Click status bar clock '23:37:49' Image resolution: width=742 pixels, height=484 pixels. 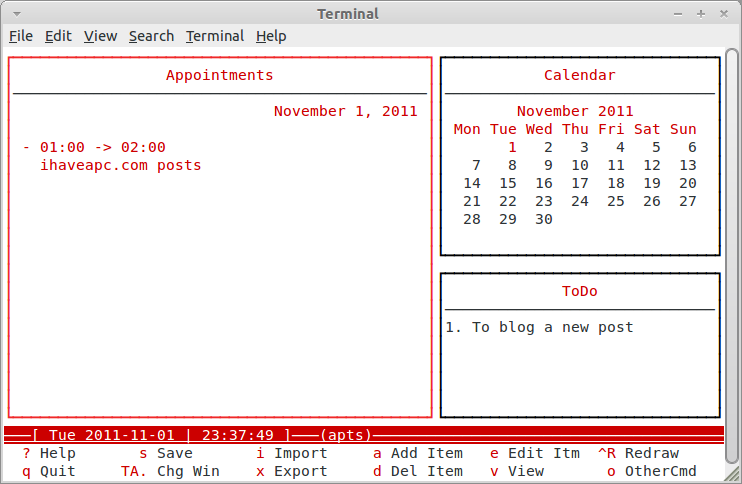[x=238, y=435]
